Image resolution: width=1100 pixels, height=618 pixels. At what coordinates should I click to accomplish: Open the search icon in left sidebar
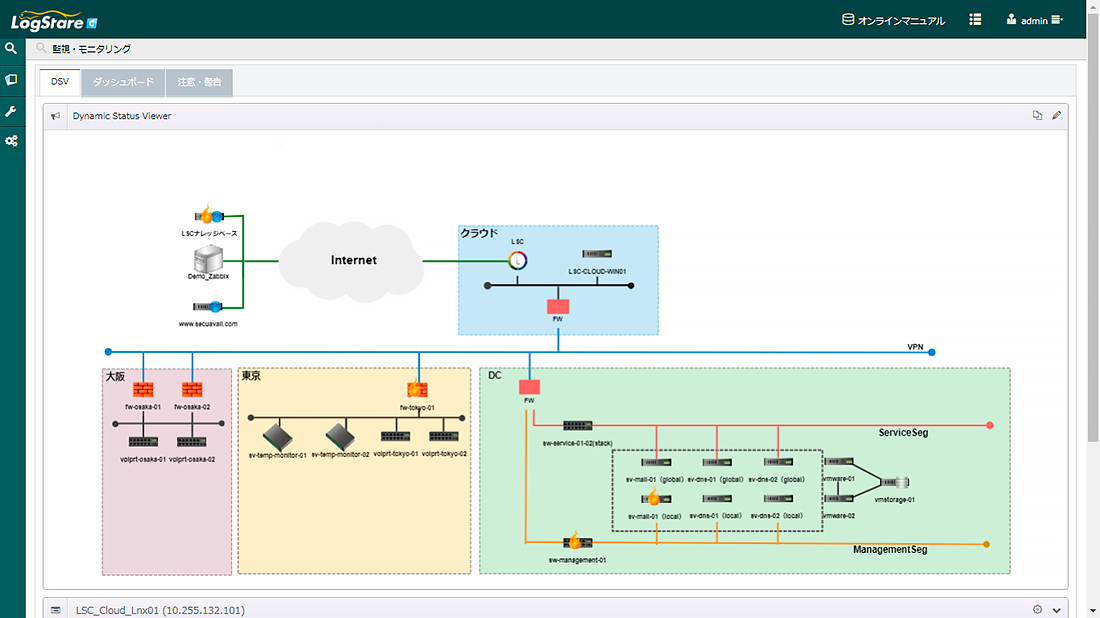point(11,48)
